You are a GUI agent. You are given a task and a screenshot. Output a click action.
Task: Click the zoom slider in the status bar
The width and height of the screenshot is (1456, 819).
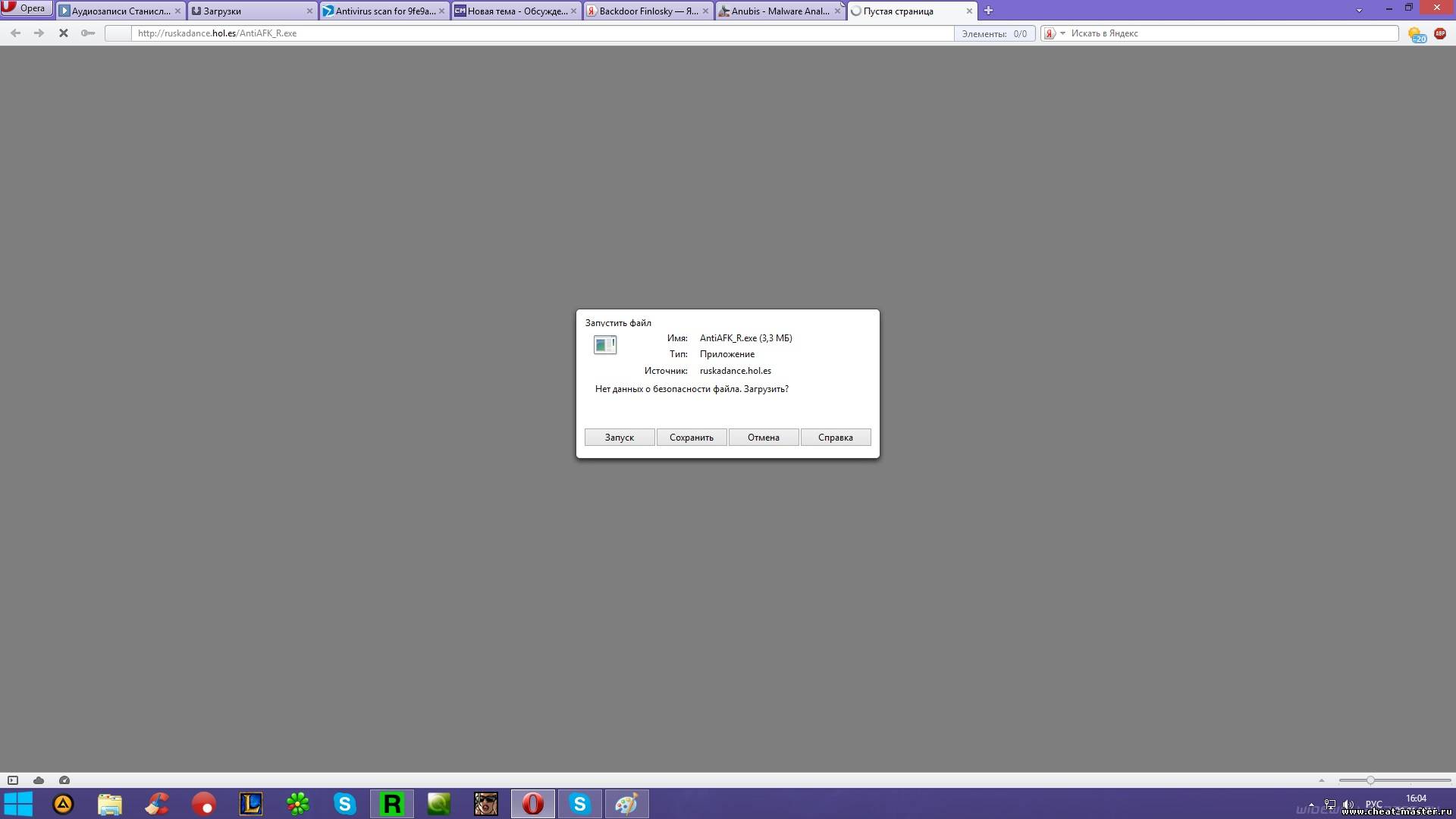[1370, 780]
